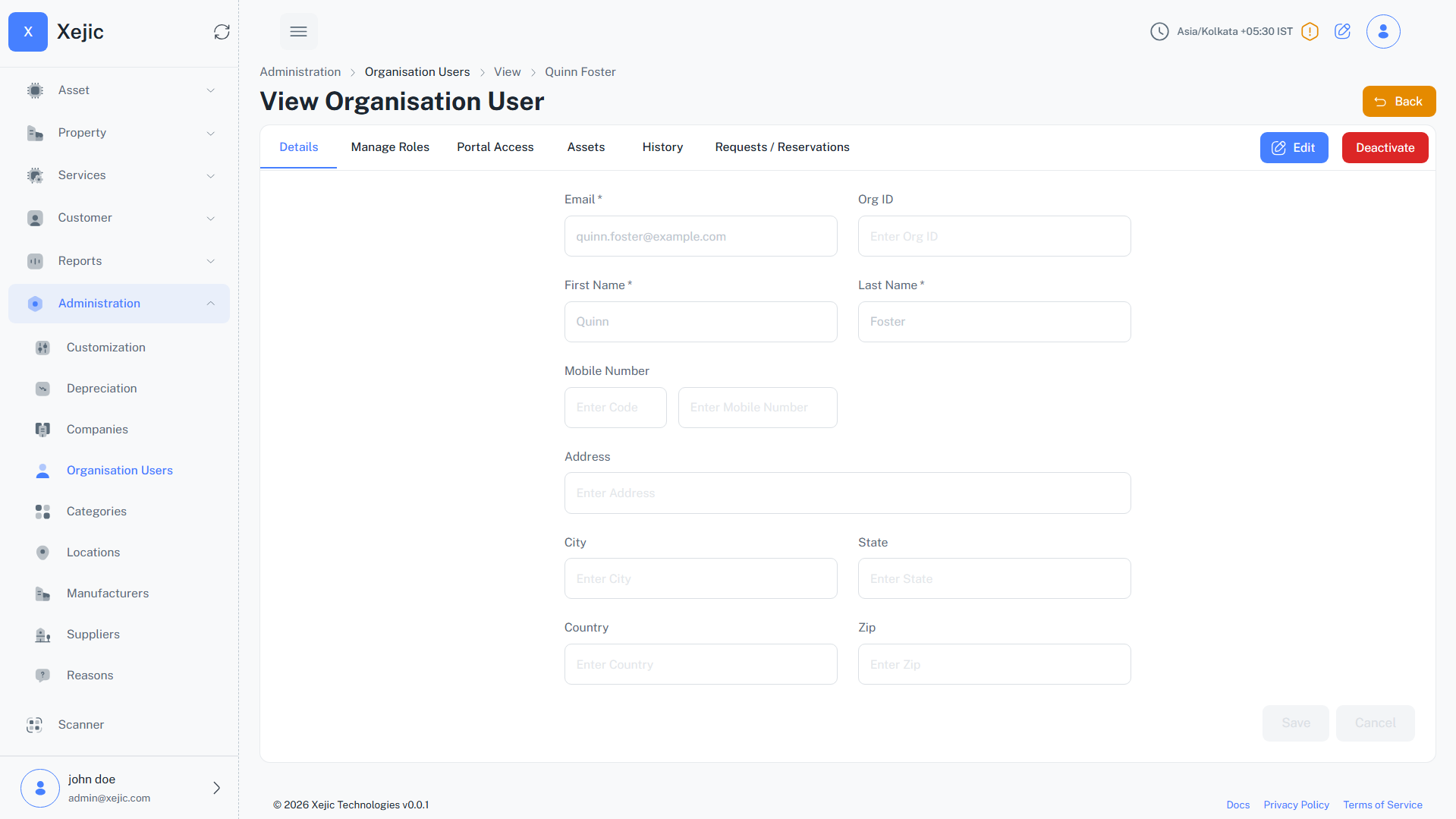Click the Country input field

point(701,664)
